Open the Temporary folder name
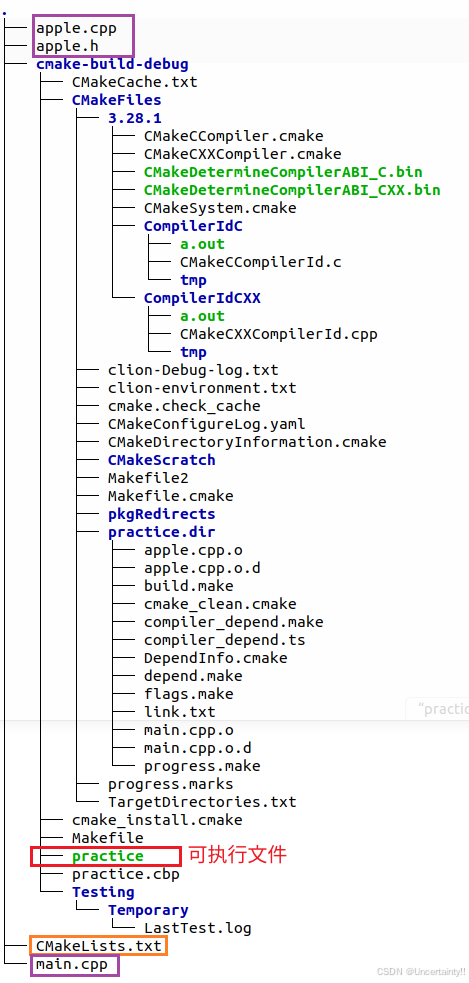Screen dimensions: 469x983 coord(148,910)
